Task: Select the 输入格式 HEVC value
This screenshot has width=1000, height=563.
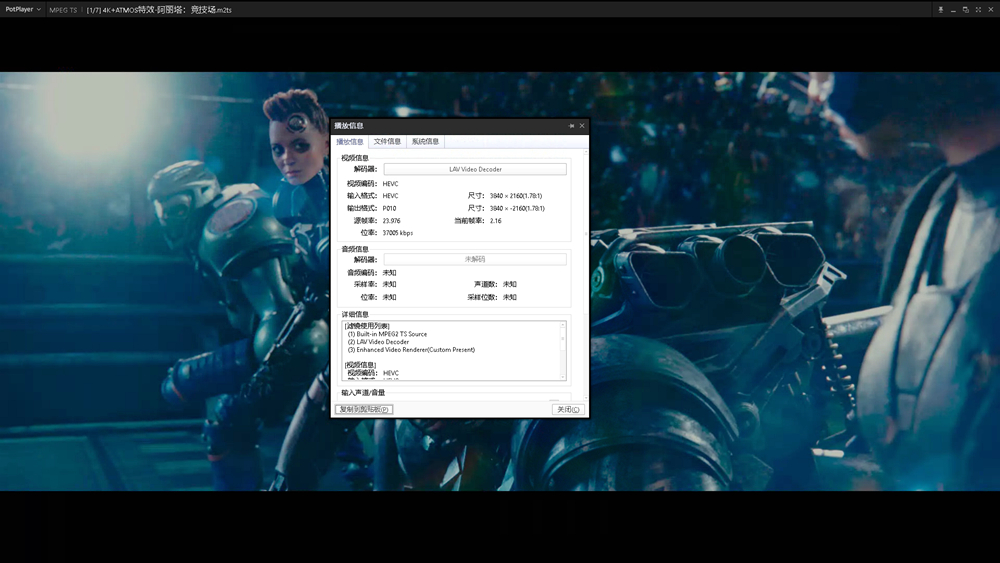Action: 390,196
